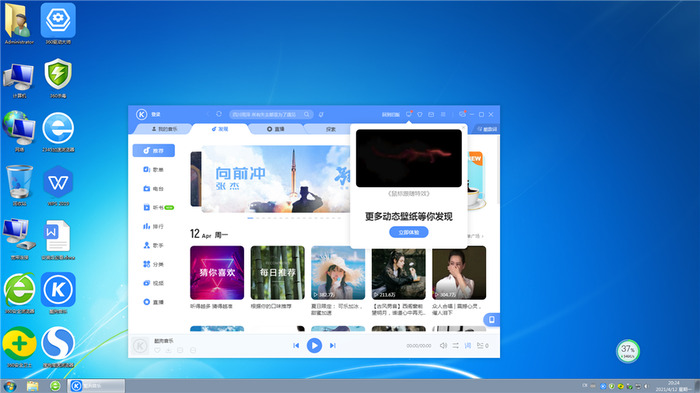The image size is (700, 393).
Task: Mute audio using the volume speaker icon
Action: coord(443,346)
